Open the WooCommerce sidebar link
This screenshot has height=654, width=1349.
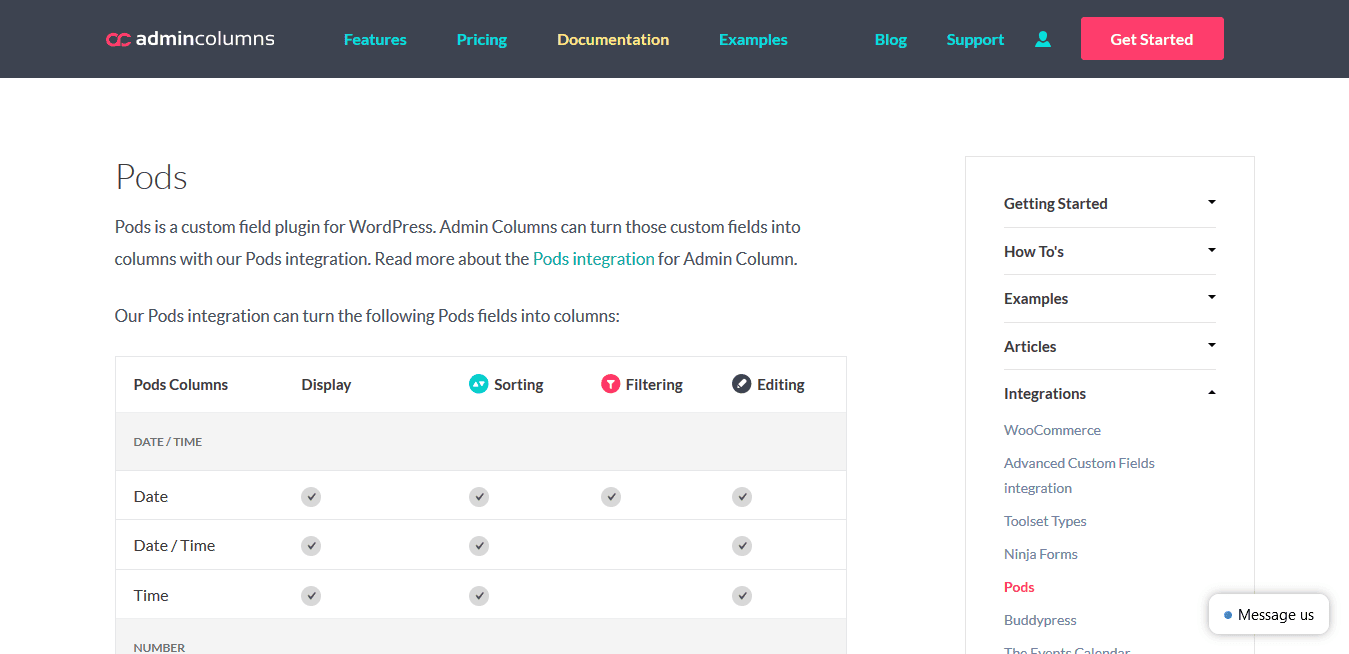(x=1052, y=430)
